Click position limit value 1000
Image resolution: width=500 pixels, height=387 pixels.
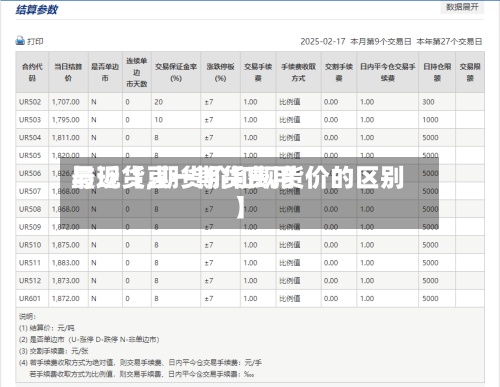pyautogui.click(x=430, y=120)
